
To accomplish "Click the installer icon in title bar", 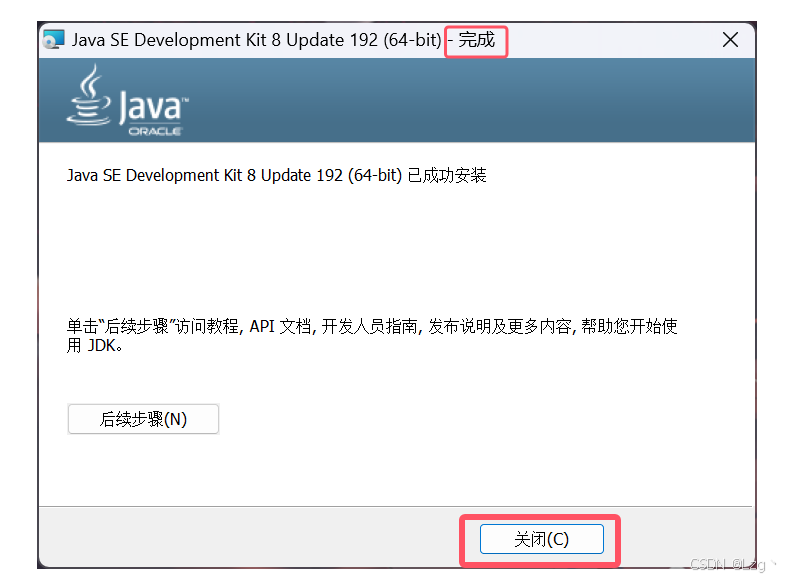I will [54, 40].
